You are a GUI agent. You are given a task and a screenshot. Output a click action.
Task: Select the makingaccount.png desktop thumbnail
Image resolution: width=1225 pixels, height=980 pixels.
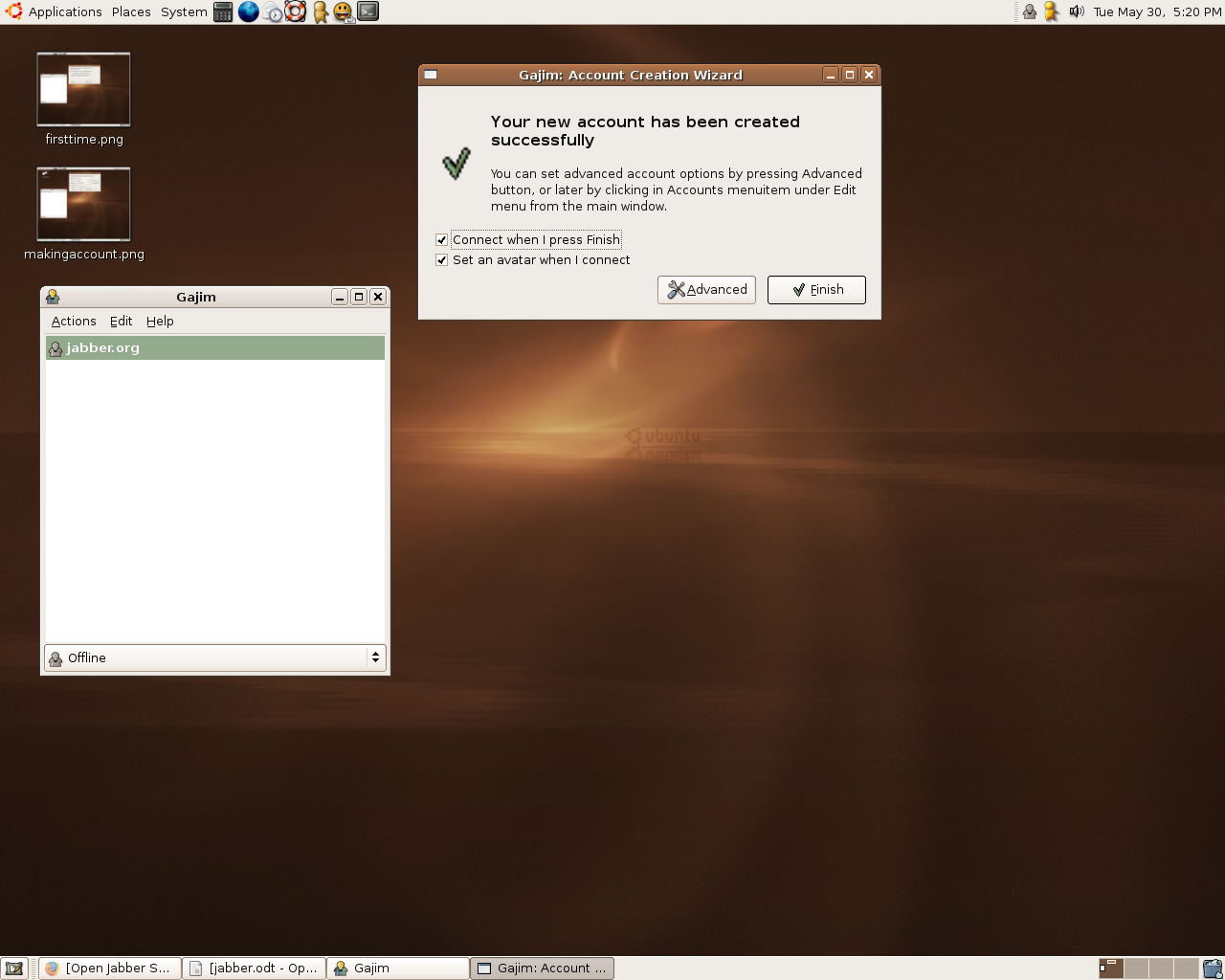coord(83,204)
